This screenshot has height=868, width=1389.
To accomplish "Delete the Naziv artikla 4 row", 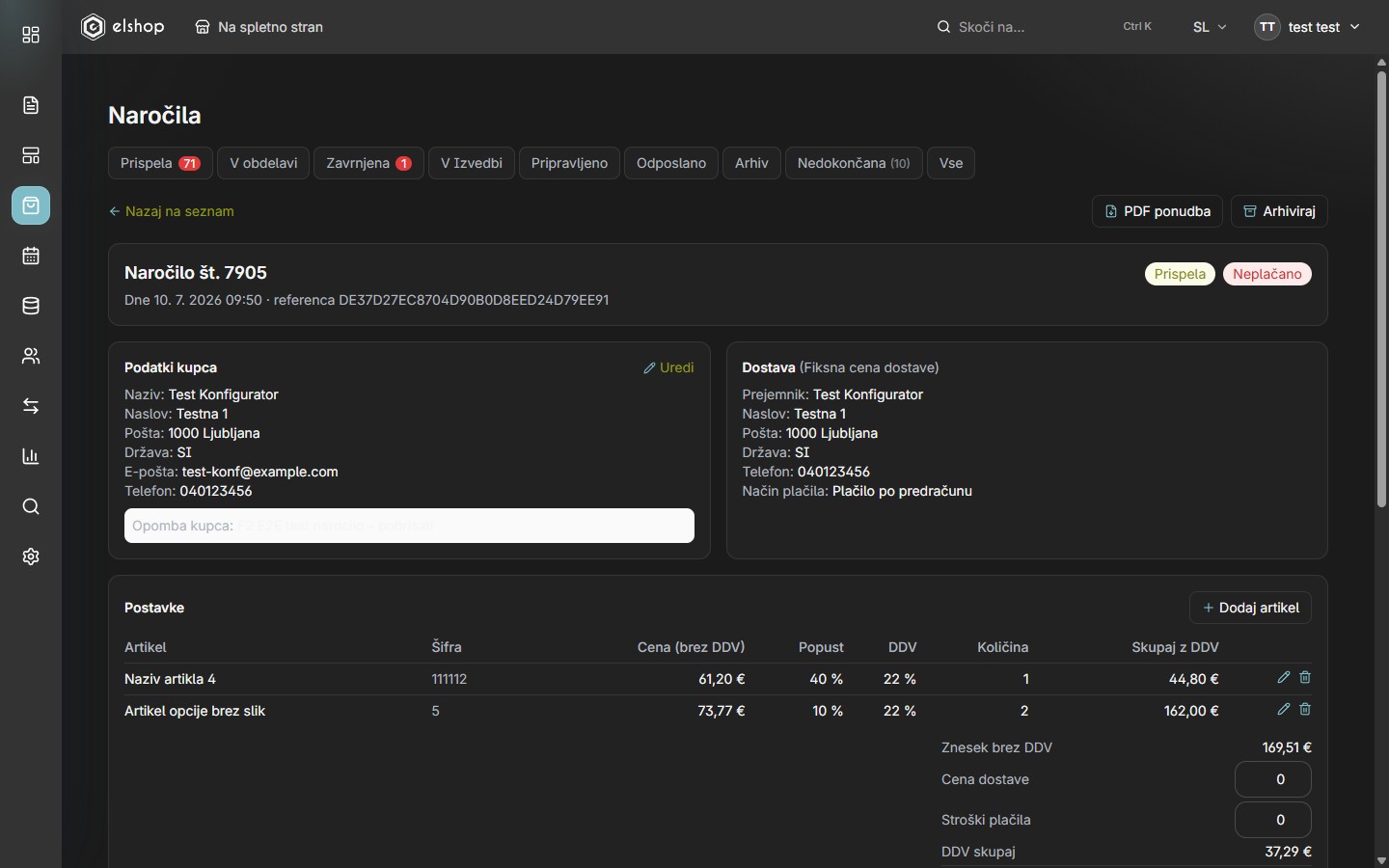I will pos(1305,678).
